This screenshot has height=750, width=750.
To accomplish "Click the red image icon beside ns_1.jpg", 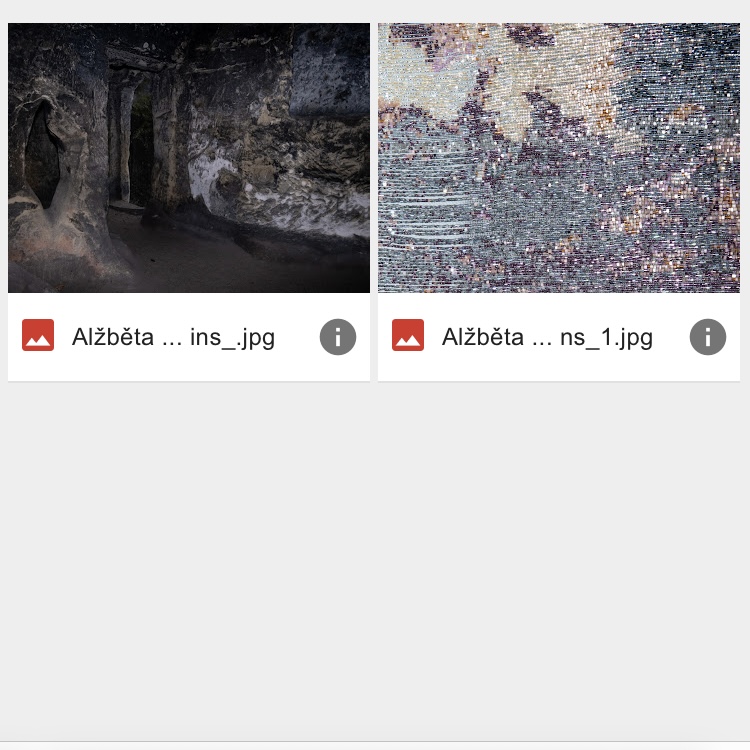I will click(x=408, y=335).
